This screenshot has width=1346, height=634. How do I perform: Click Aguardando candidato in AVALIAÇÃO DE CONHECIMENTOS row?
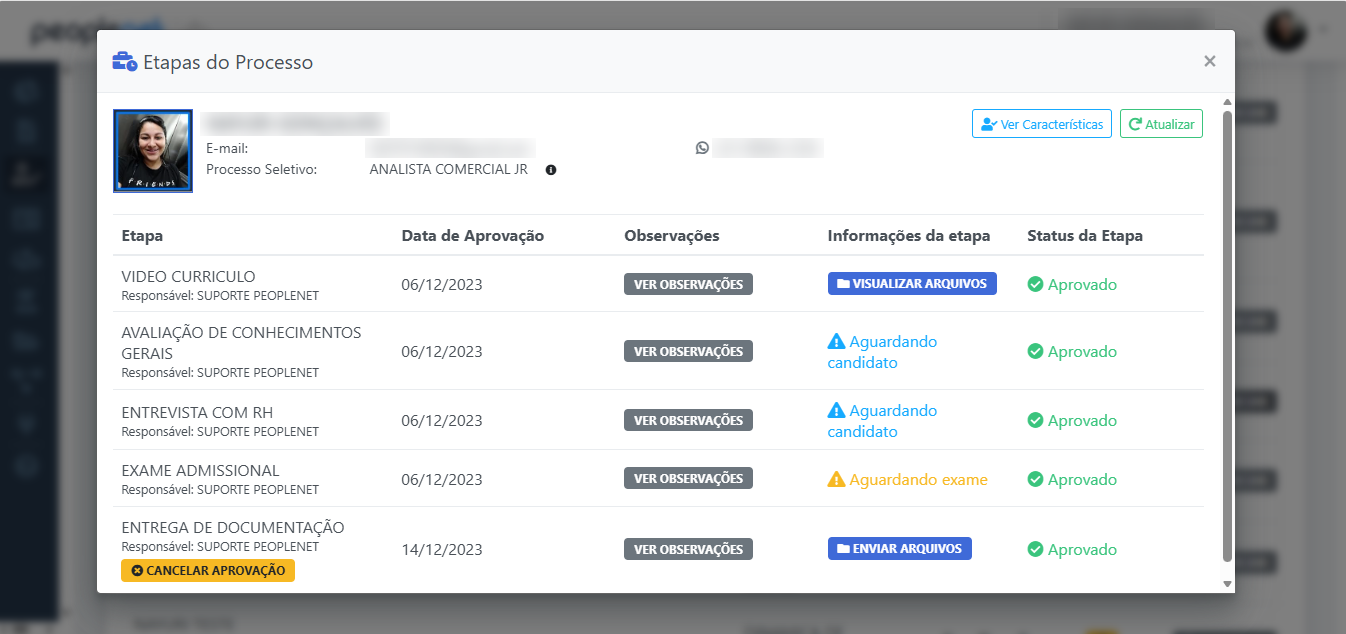(882, 352)
